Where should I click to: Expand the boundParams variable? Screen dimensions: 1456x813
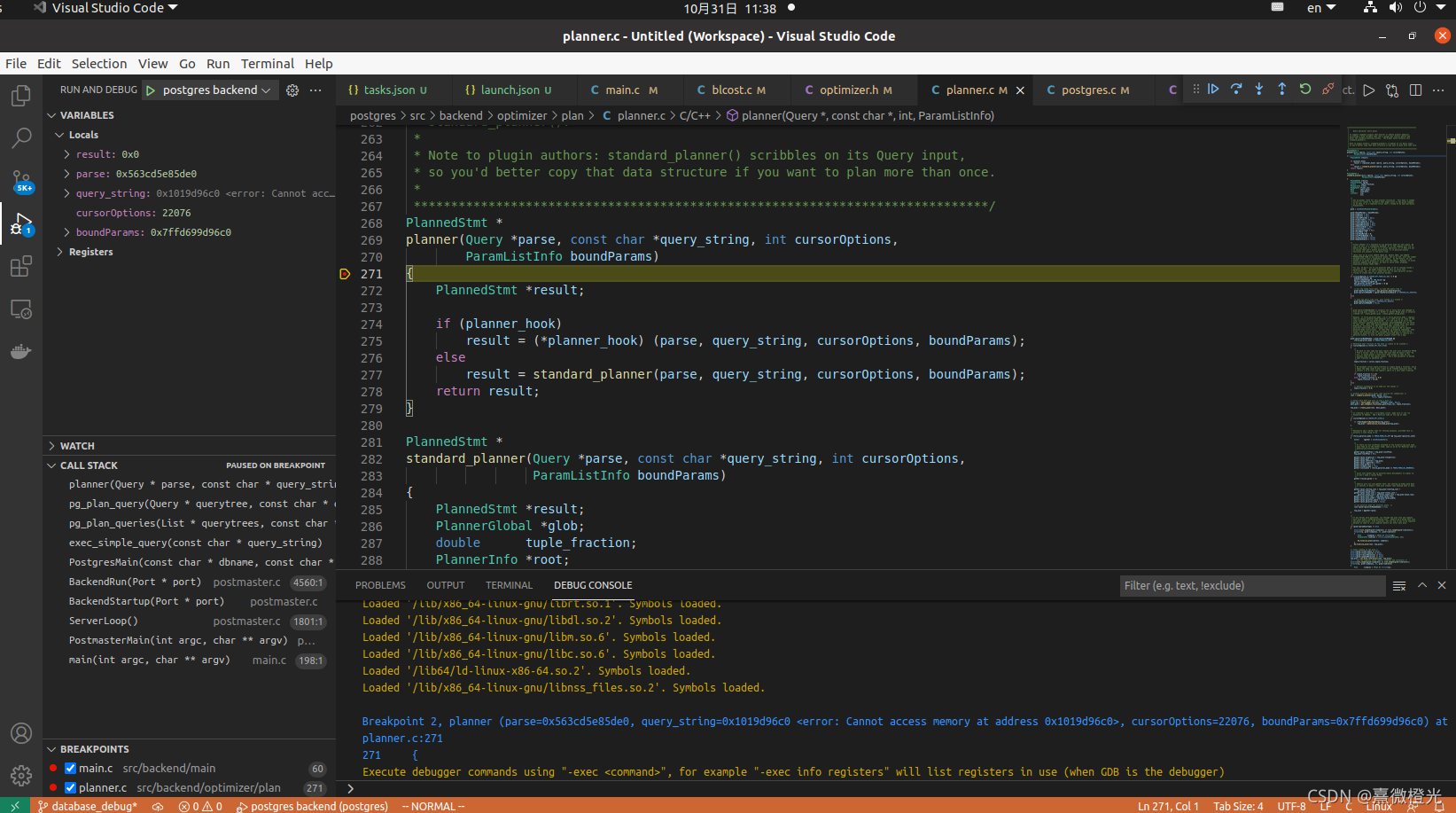(66, 232)
